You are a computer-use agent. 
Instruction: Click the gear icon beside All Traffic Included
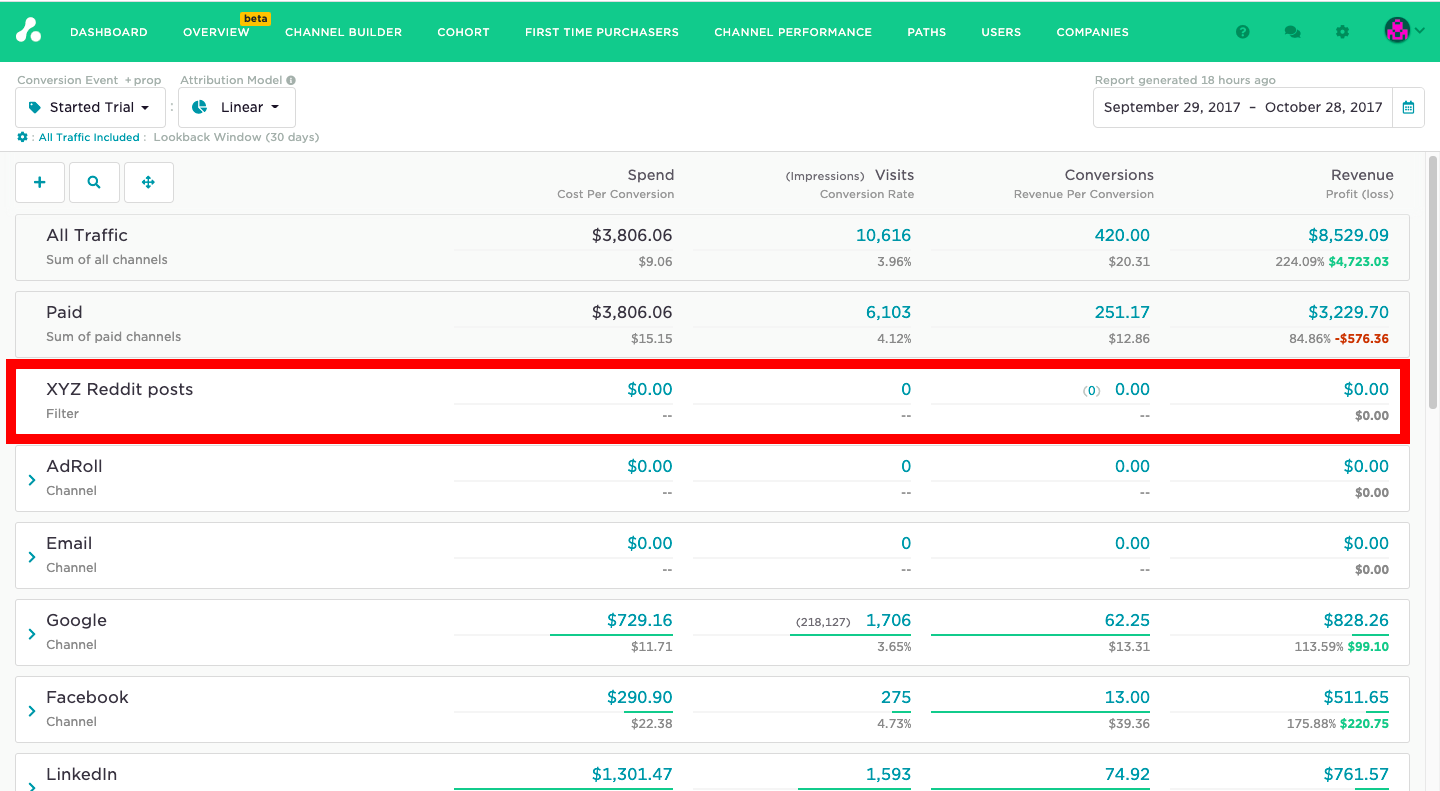(x=22, y=137)
